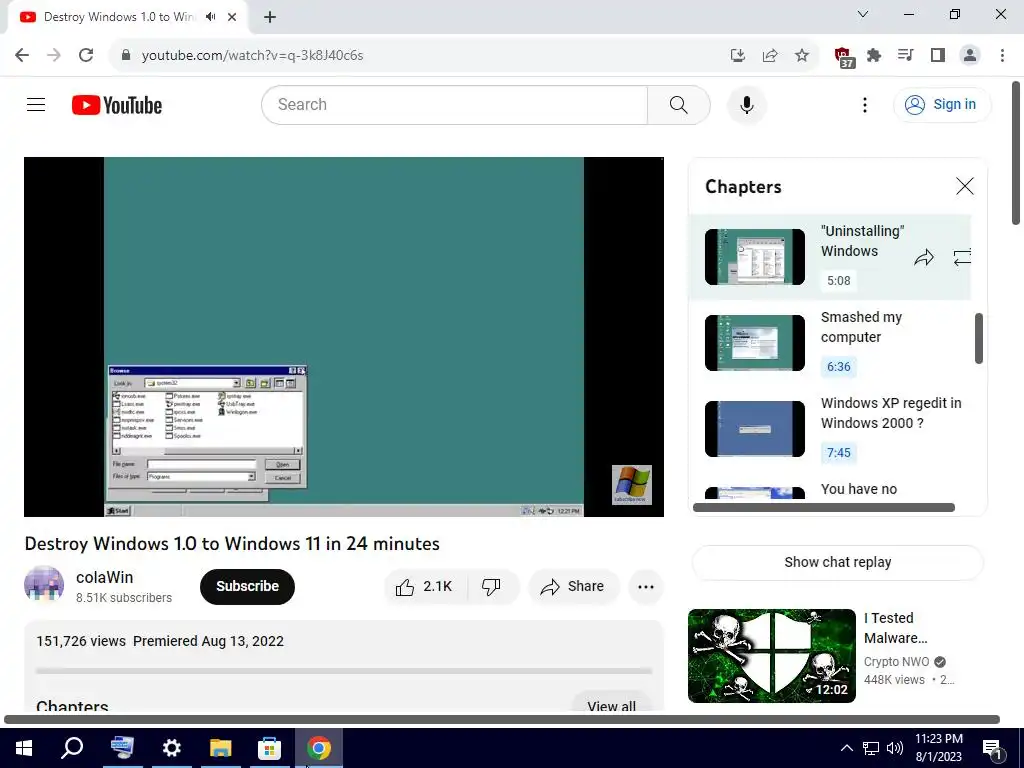Viewport: 1024px width, 768px height.
Task: Select "Smashed my computer" chapter title
Action: click(x=861, y=327)
